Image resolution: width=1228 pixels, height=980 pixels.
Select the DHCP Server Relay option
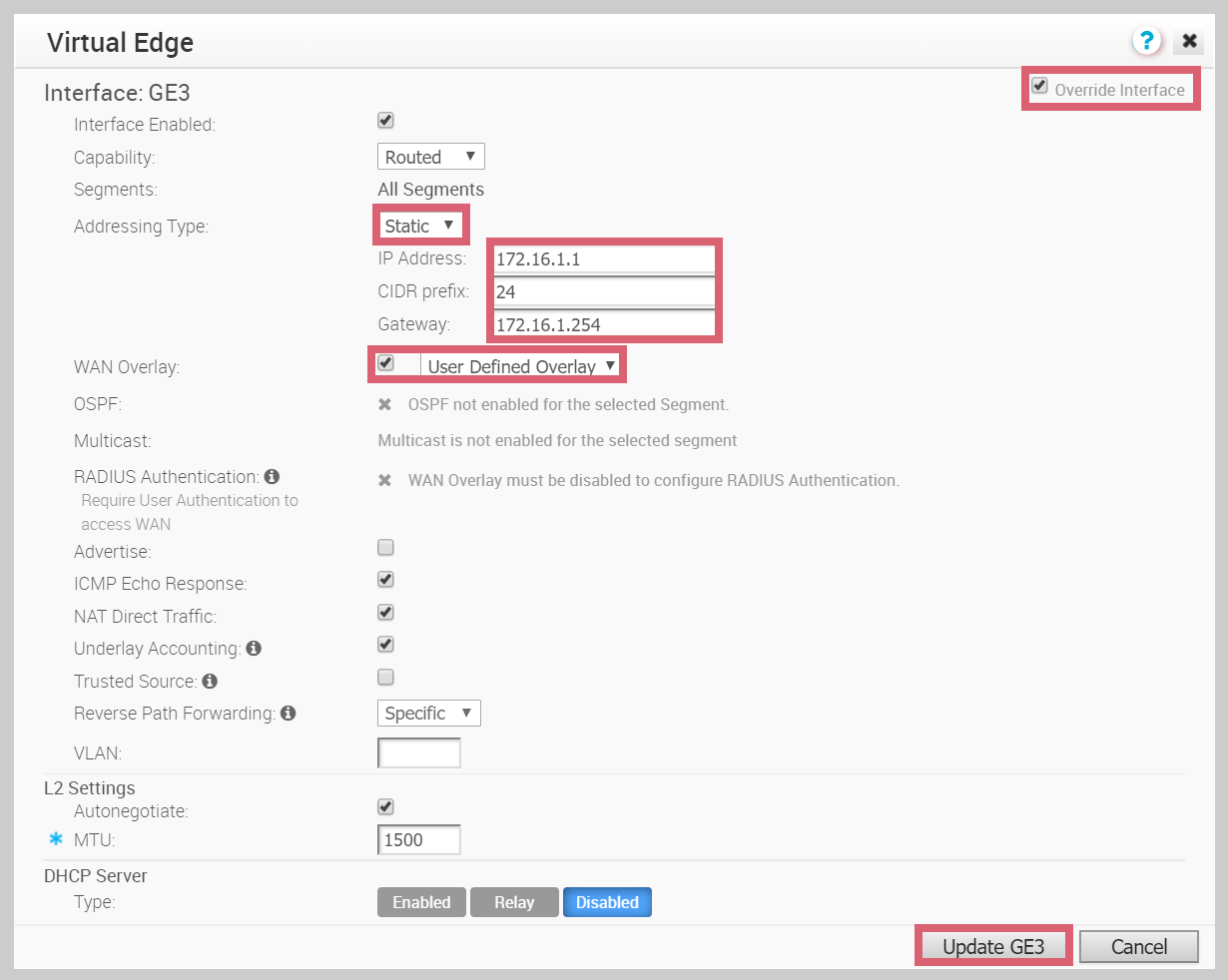click(514, 902)
